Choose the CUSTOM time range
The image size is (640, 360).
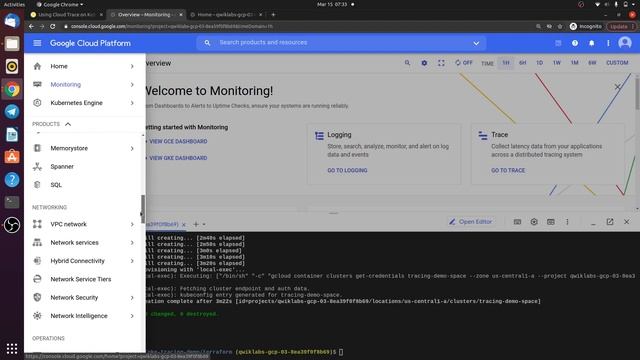(617, 63)
